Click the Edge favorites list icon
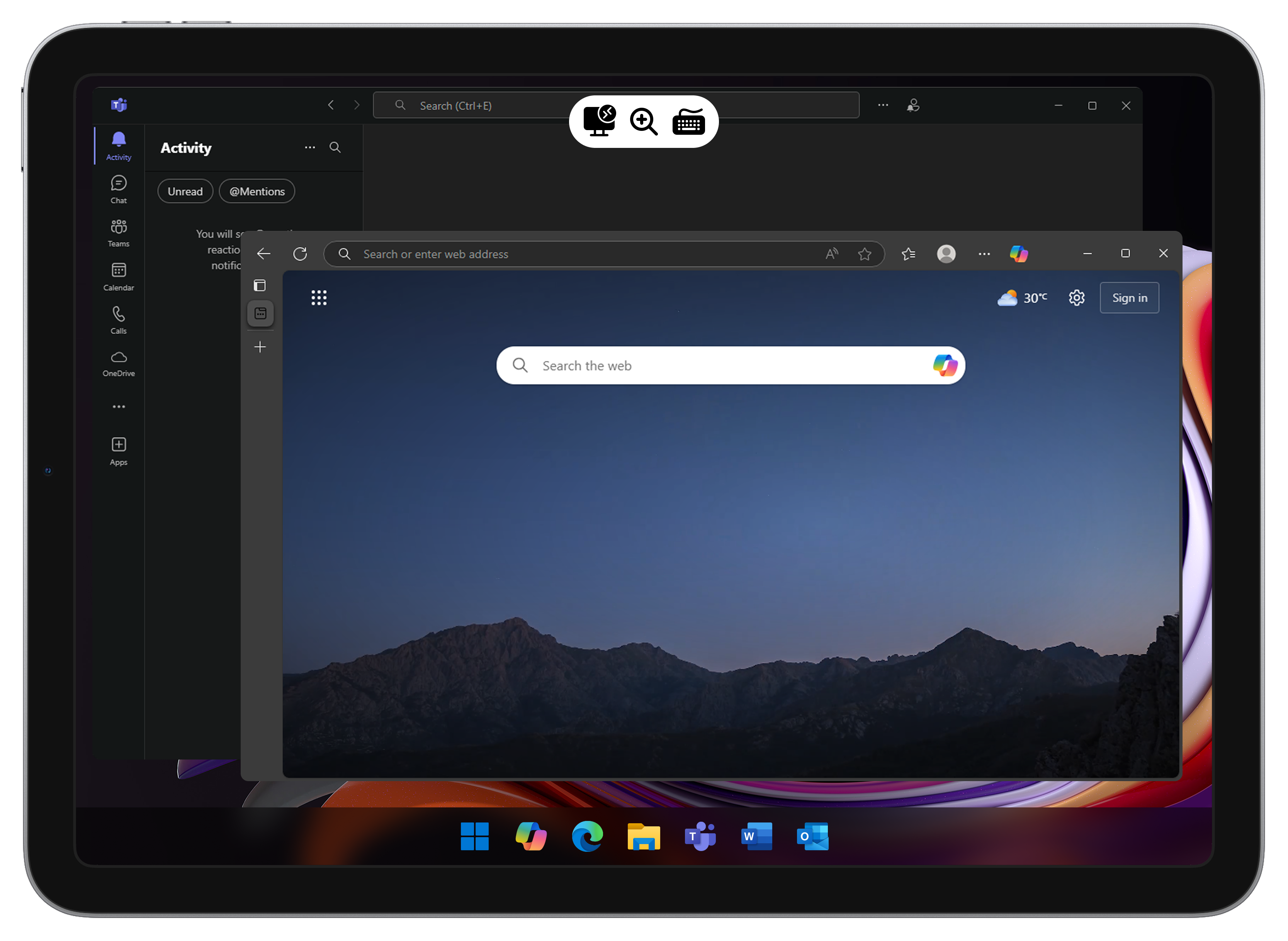The height and width of the screenshot is (941, 1288). point(909,253)
